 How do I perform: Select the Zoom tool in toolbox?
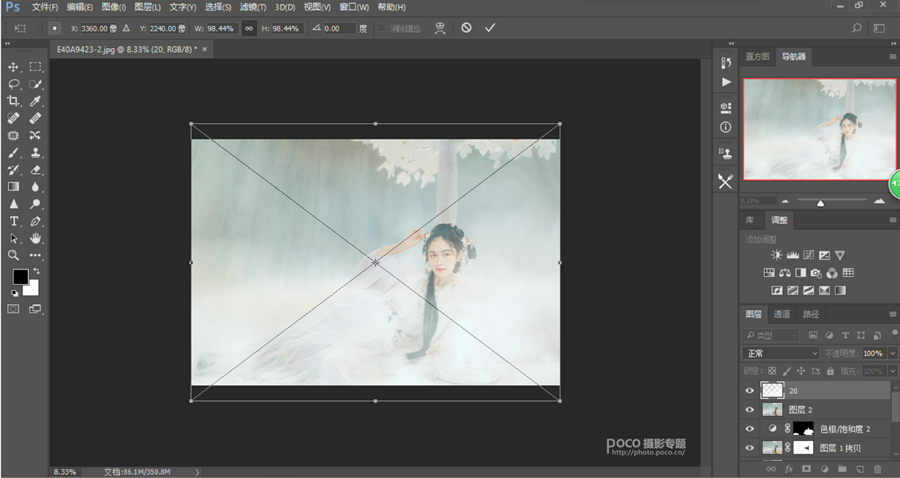click(14, 255)
